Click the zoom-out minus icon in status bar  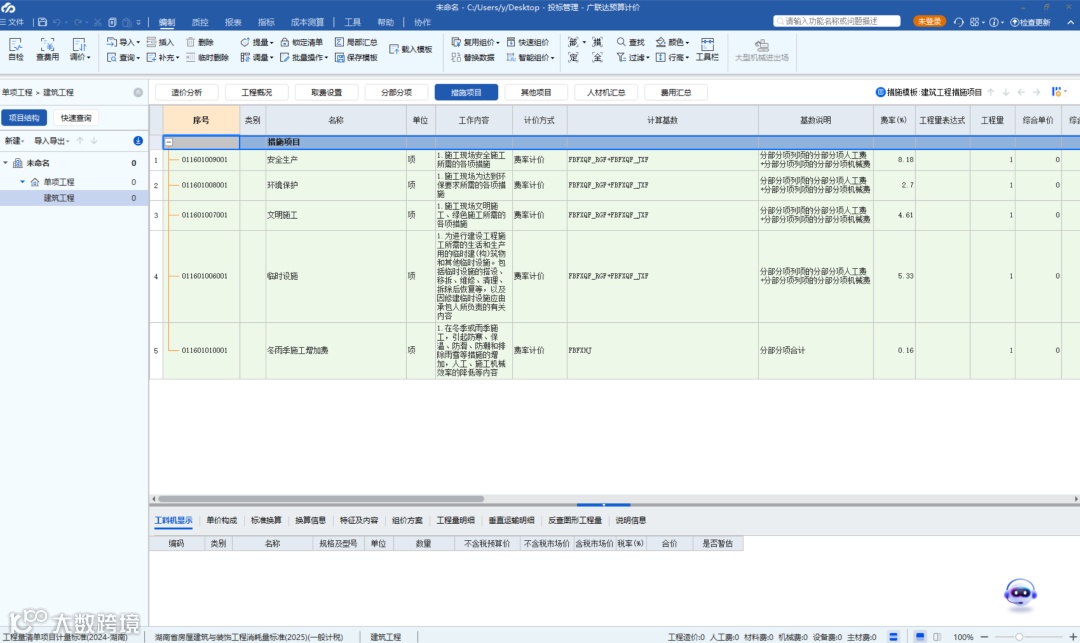tap(984, 637)
